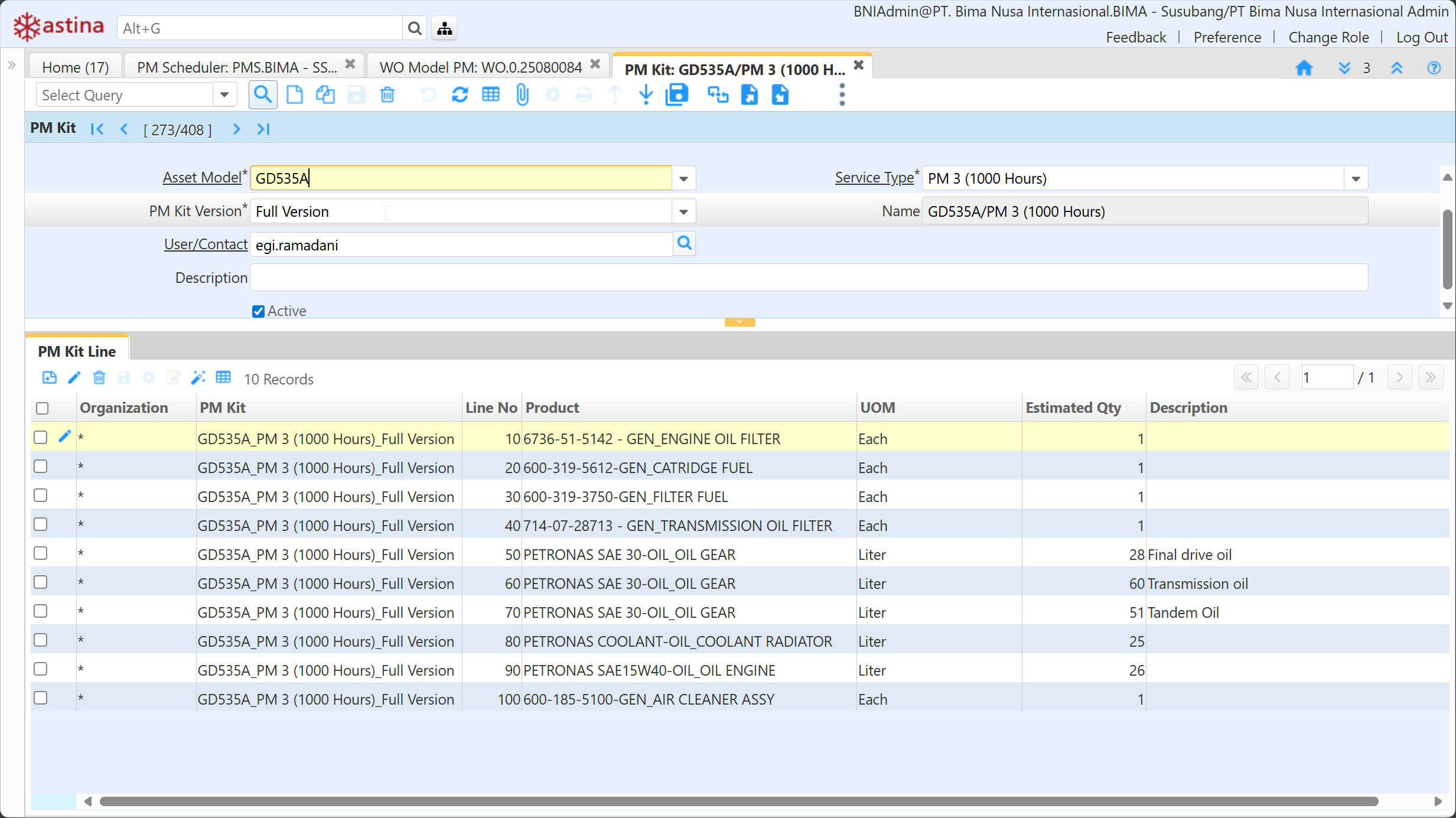Screen dimensions: 1456x818
Task: Check the GEN_ENGINE OIL FILTER row checkbox
Action: coord(41,438)
